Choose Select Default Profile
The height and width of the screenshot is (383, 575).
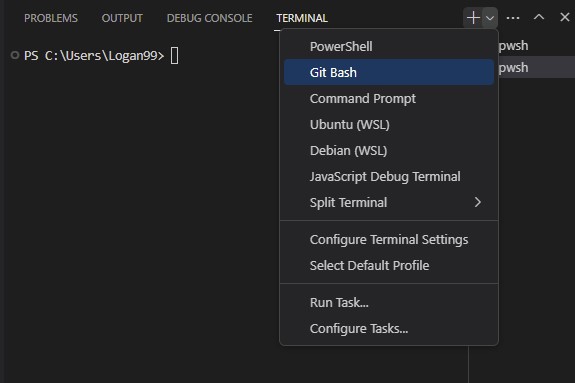tap(389, 266)
